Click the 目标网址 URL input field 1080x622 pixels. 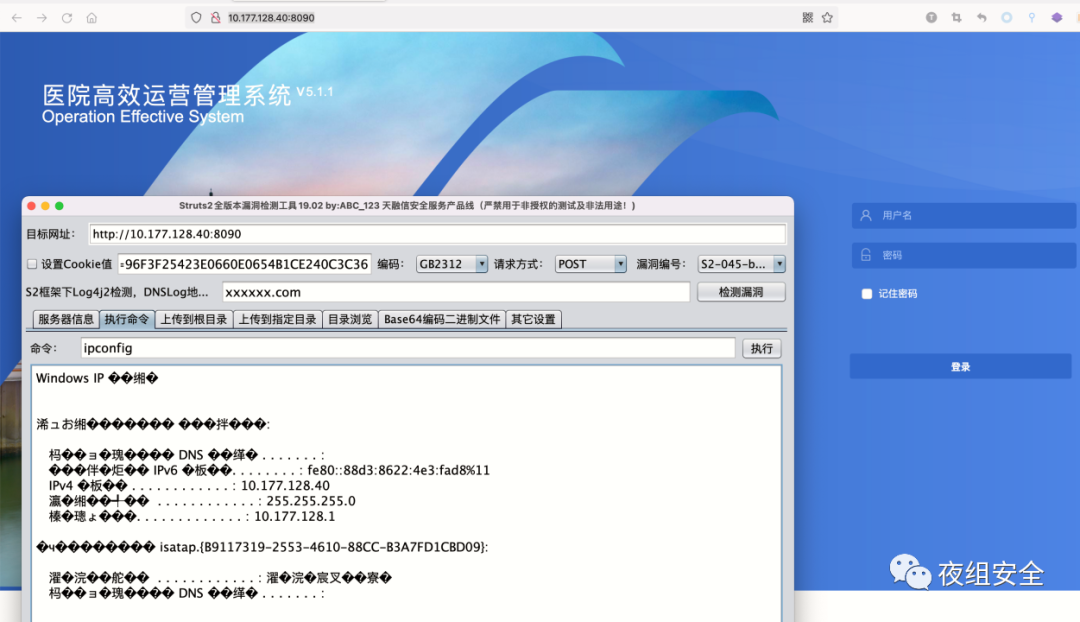click(x=437, y=234)
